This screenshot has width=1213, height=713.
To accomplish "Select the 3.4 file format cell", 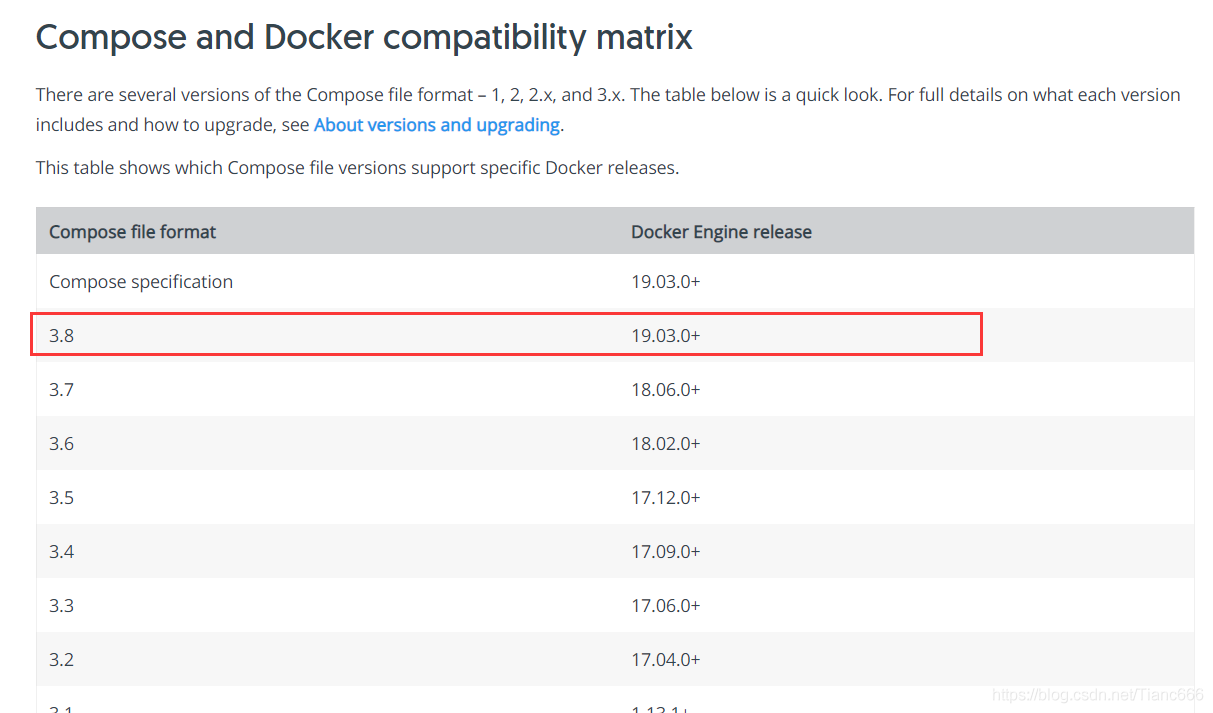I will [x=62, y=551].
